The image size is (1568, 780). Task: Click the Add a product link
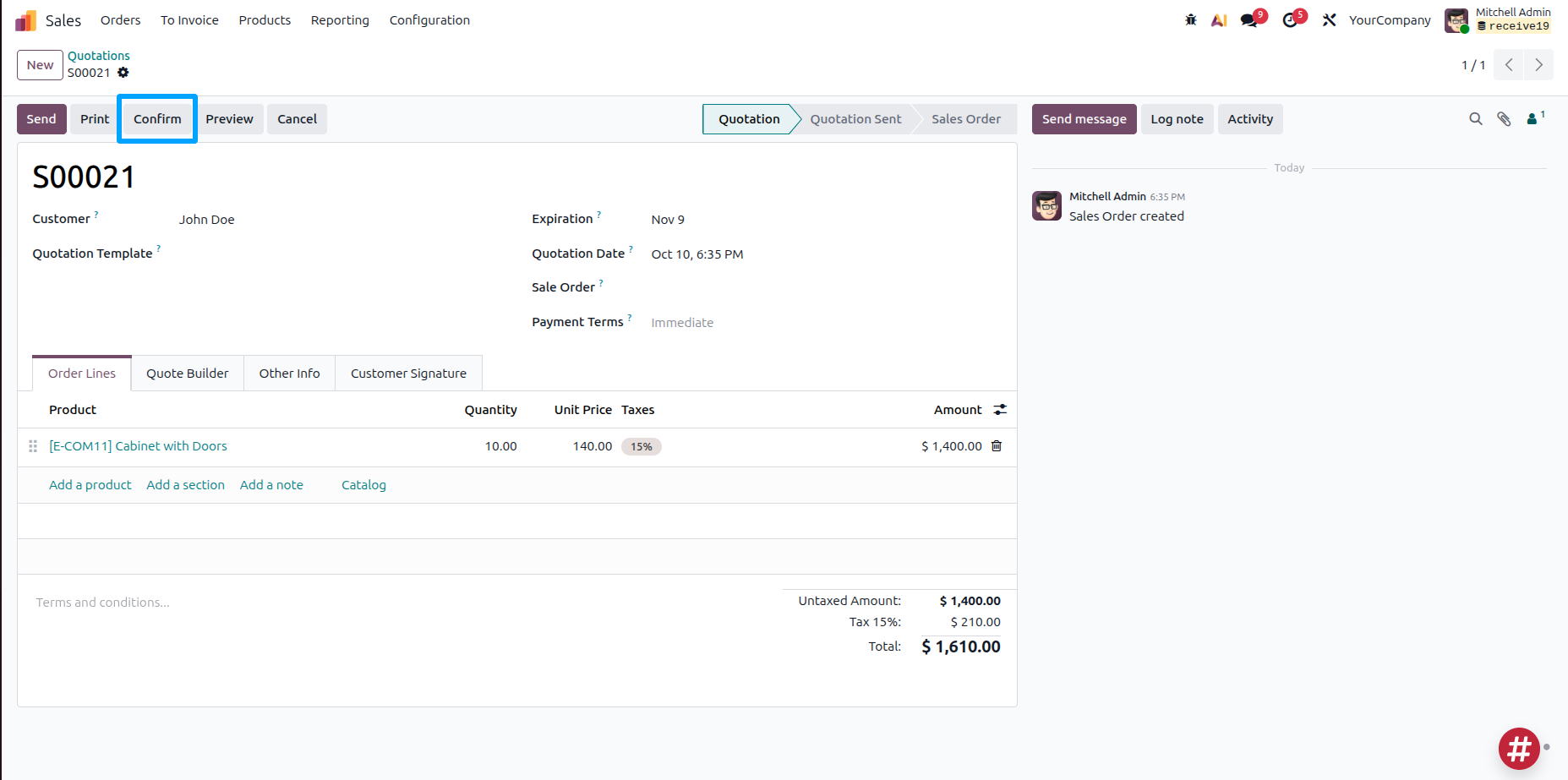[90, 485]
